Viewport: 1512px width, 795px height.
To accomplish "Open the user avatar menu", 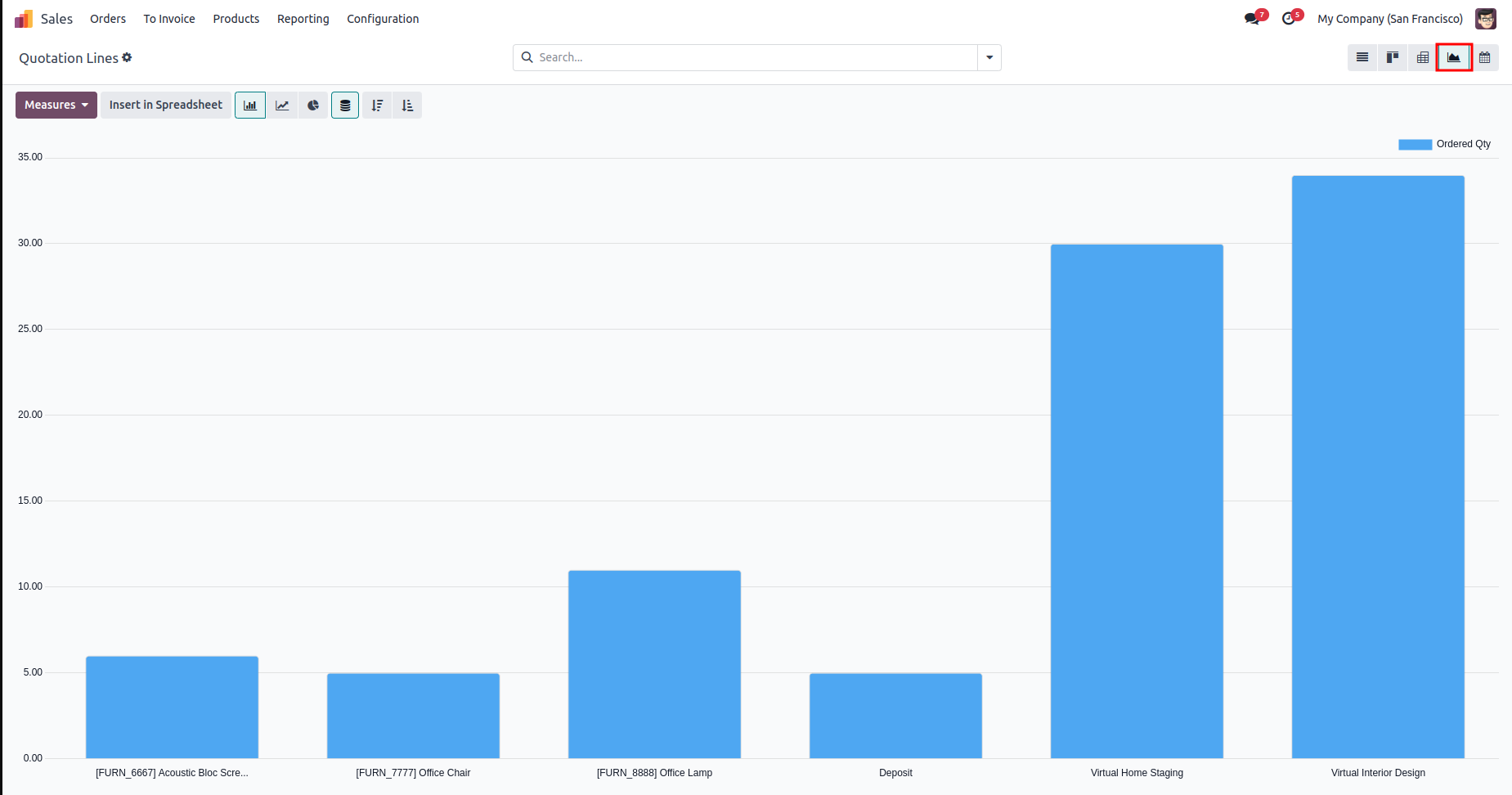I will [1486, 19].
